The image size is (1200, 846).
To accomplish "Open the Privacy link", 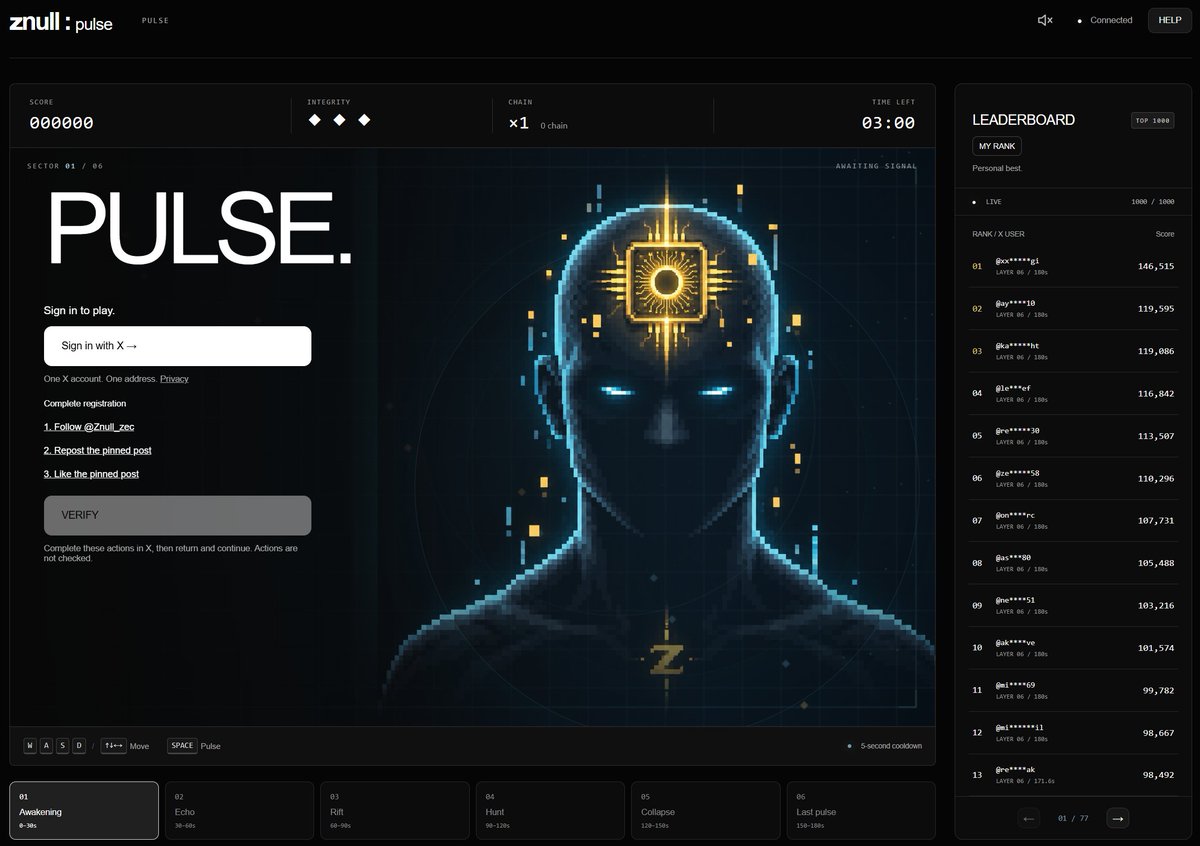I will 174,379.
